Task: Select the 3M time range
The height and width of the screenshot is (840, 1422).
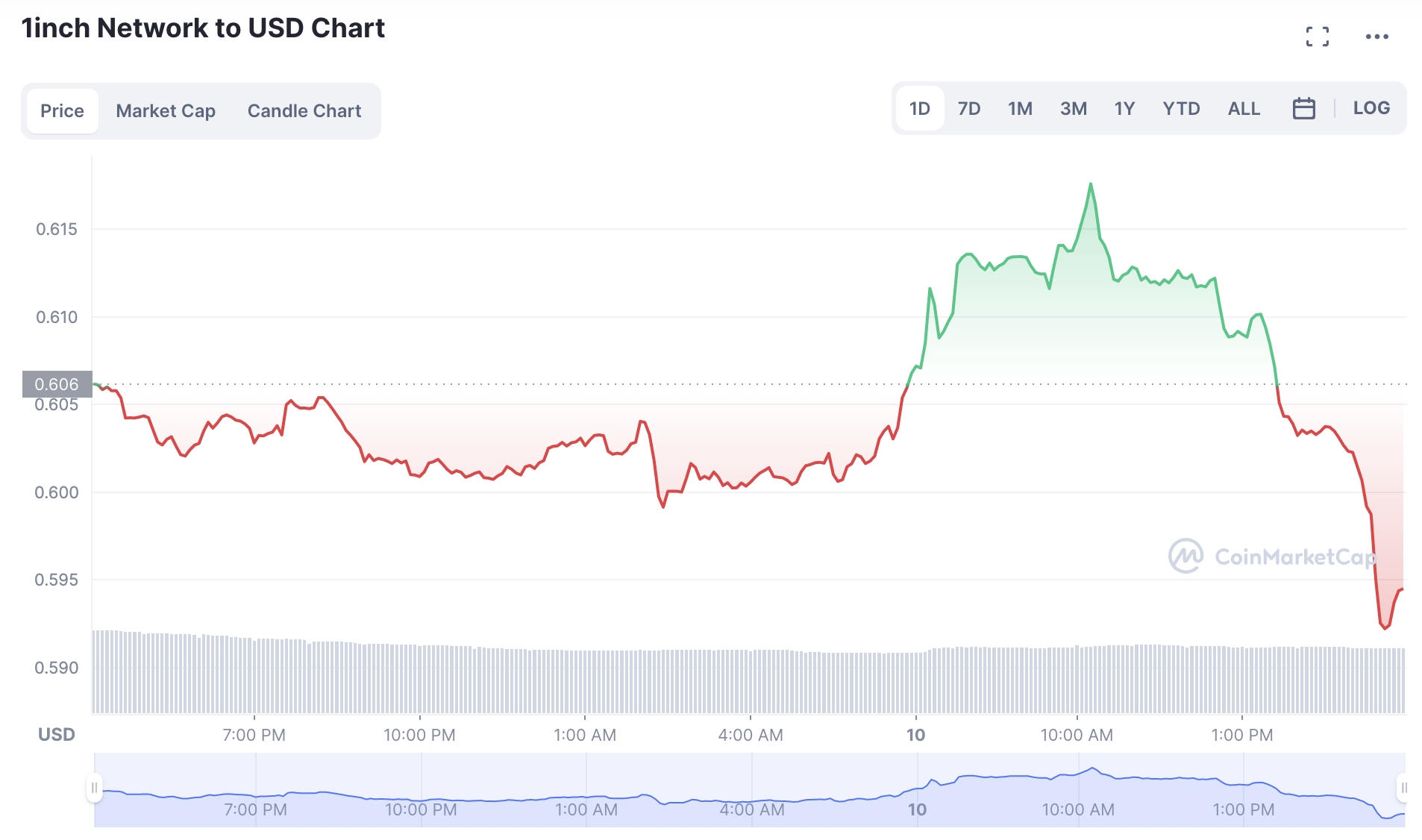Action: coord(1073,109)
